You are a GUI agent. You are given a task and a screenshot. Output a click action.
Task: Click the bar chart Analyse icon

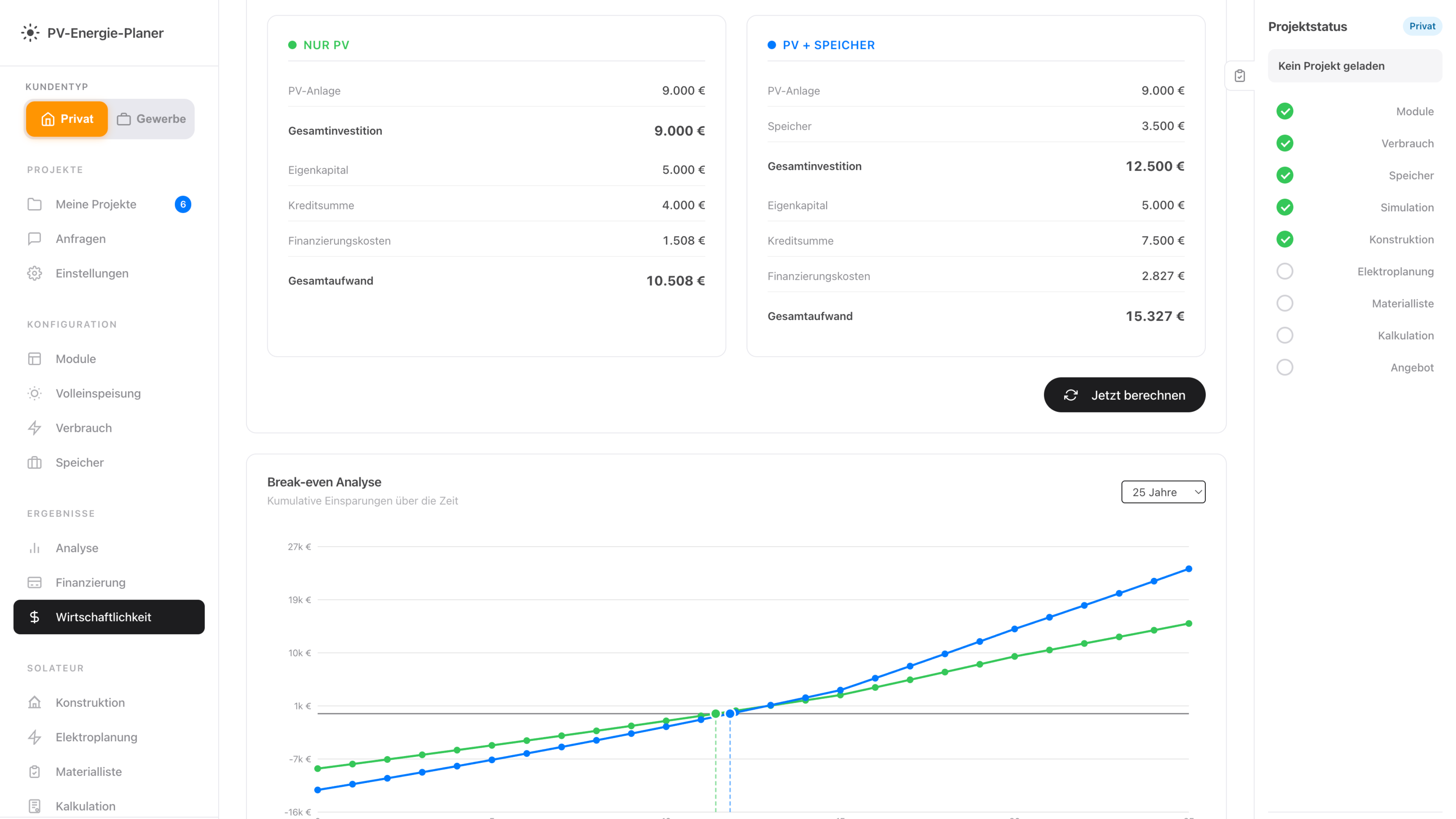(x=35, y=548)
